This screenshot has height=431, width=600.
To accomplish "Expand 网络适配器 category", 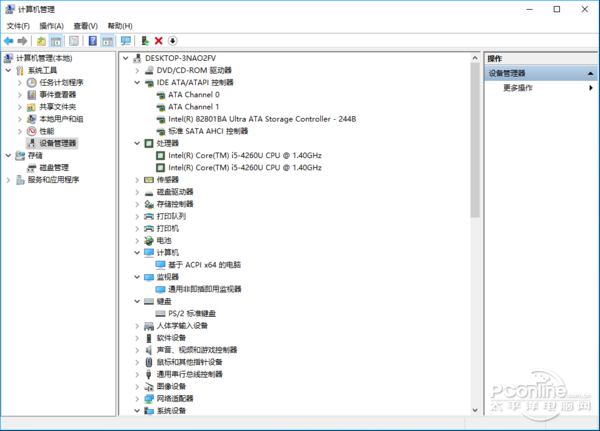I will click(x=137, y=398).
